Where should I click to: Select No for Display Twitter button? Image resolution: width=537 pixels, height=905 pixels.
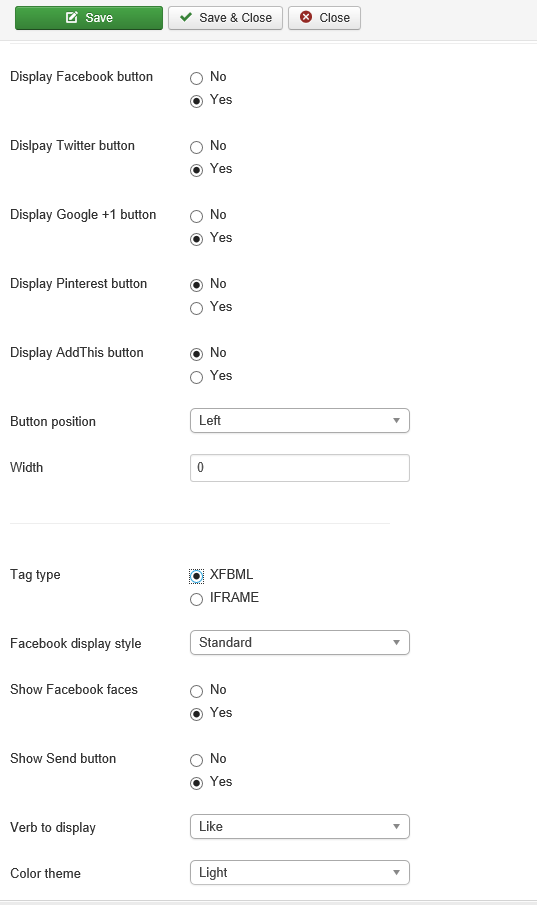coord(196,147)
